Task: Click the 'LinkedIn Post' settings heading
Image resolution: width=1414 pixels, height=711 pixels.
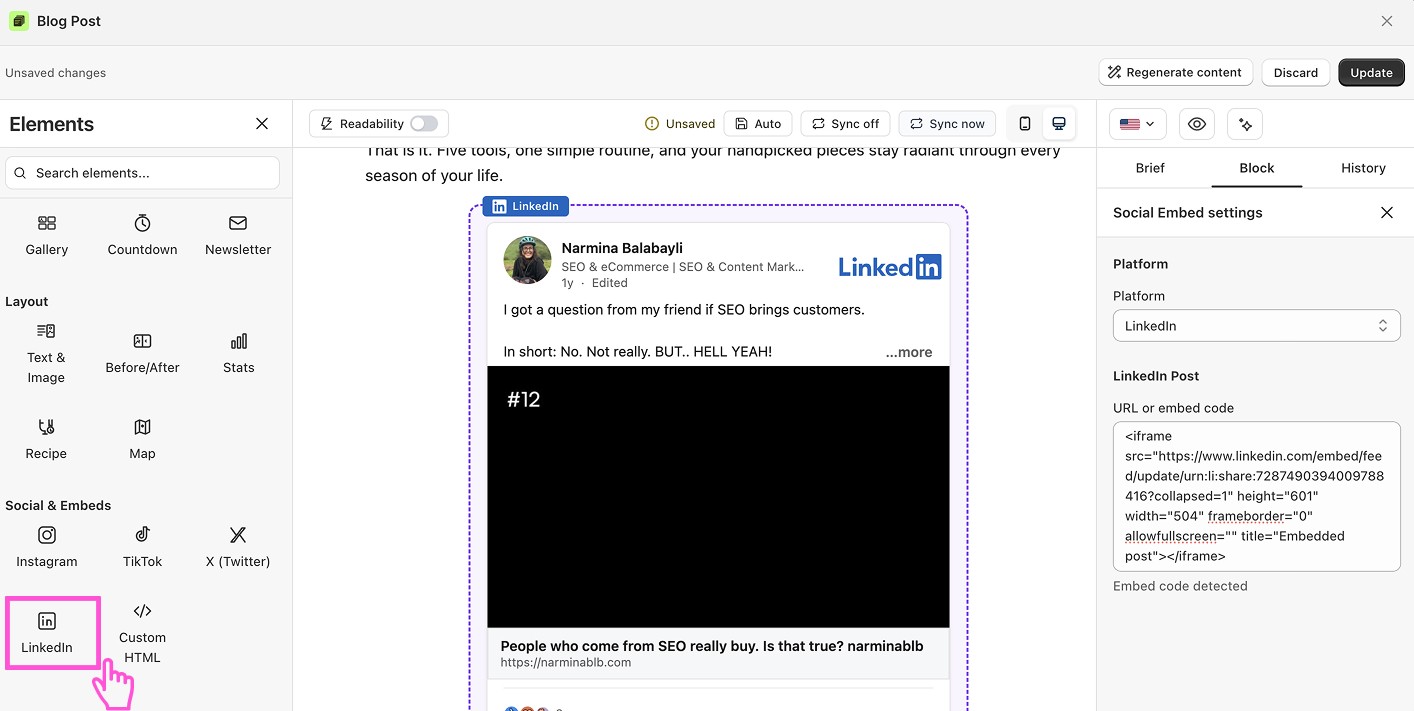Action: point(1156,376)
